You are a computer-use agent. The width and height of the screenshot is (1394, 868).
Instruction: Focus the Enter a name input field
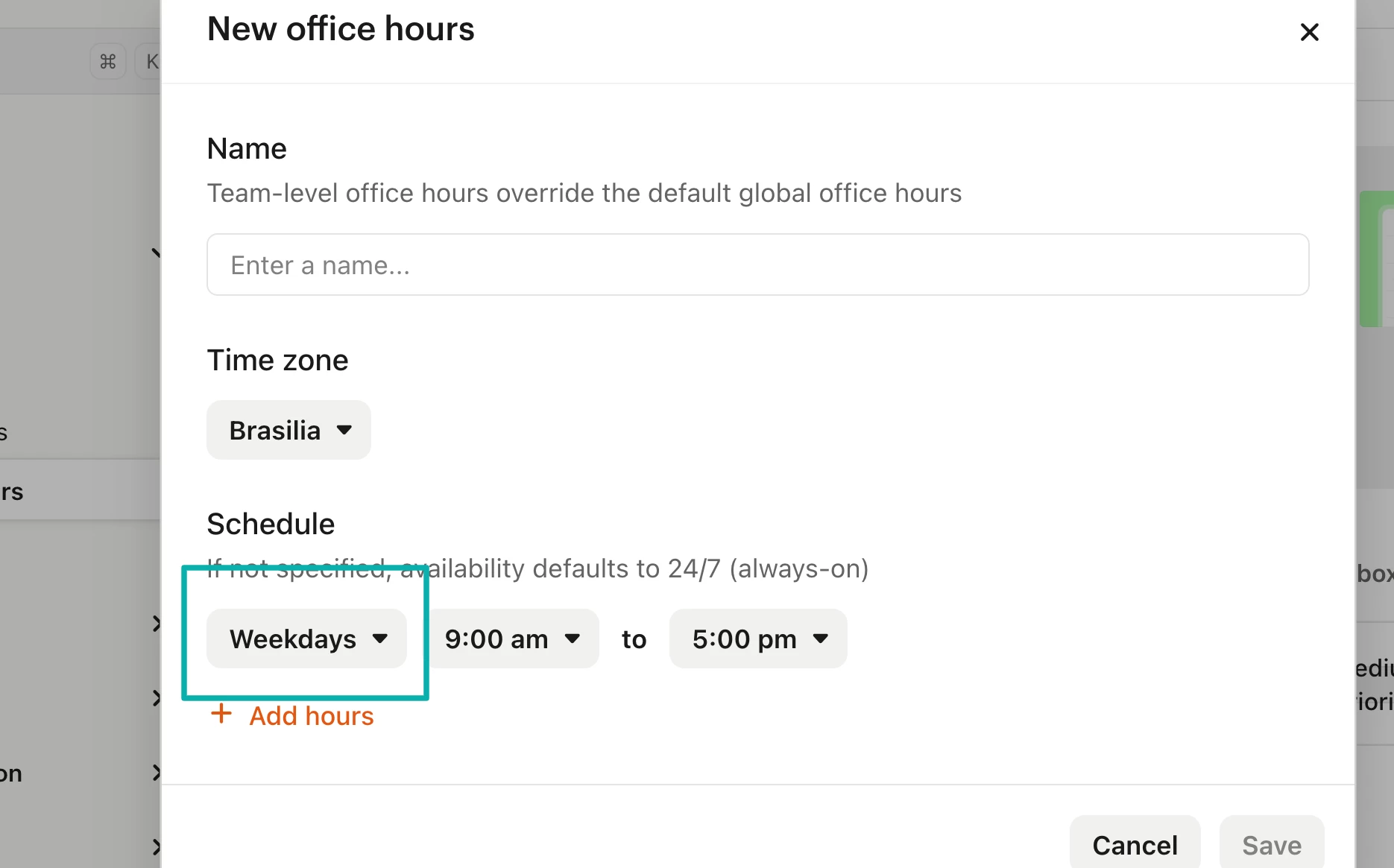point(758,264)
